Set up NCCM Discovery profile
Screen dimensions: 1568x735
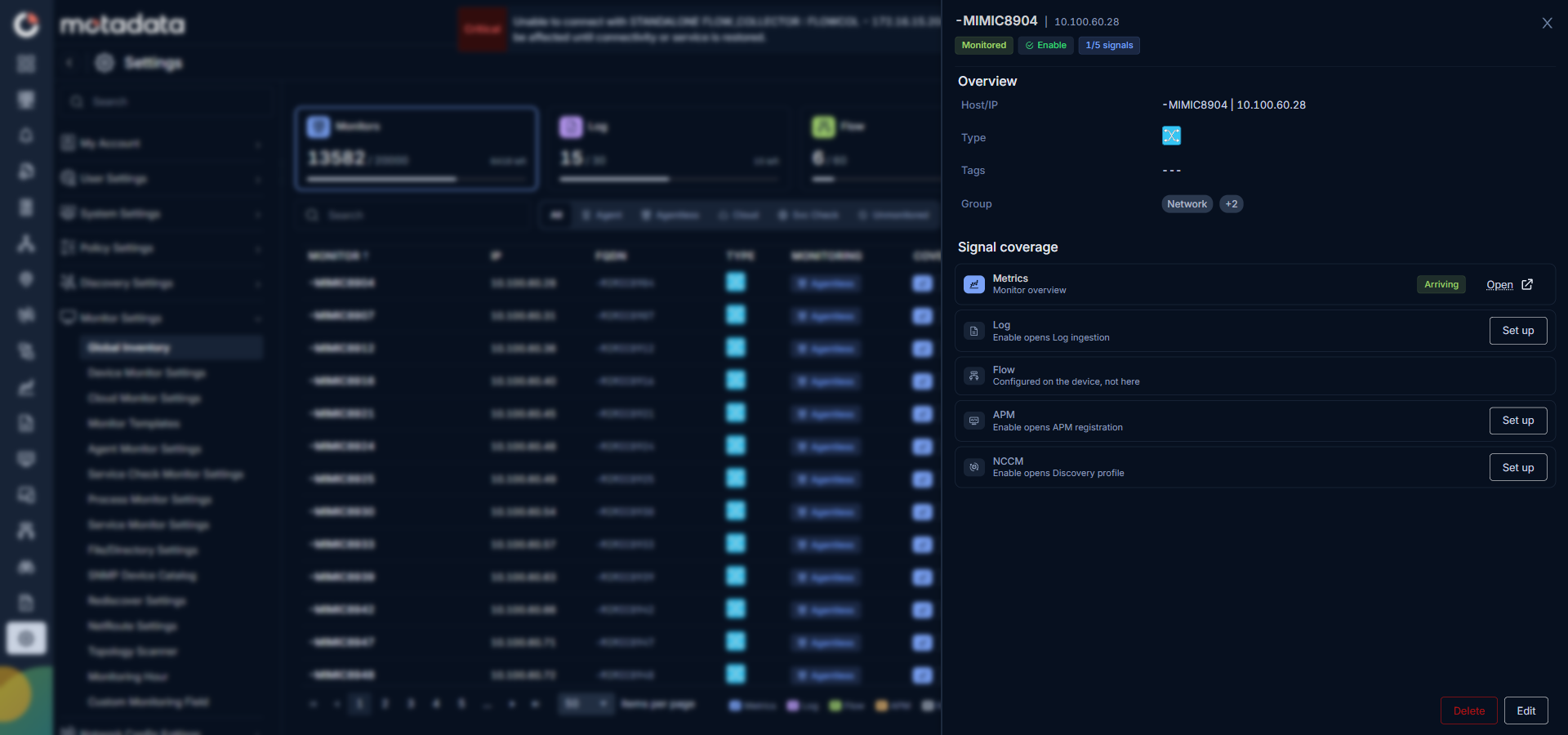tap(1518, 467)
